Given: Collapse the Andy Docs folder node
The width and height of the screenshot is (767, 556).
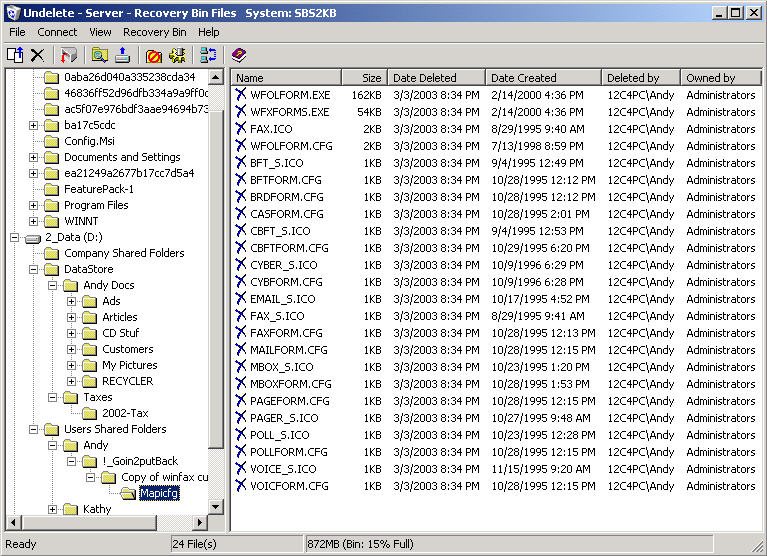Looking at the screenshot, I should 52,285.
